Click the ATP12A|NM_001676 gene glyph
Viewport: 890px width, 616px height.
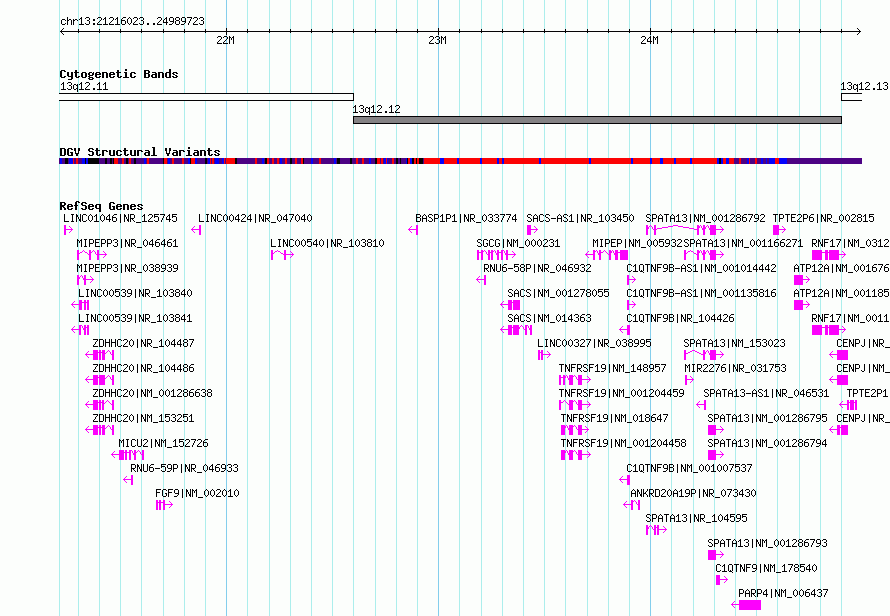tap(801, 280)
